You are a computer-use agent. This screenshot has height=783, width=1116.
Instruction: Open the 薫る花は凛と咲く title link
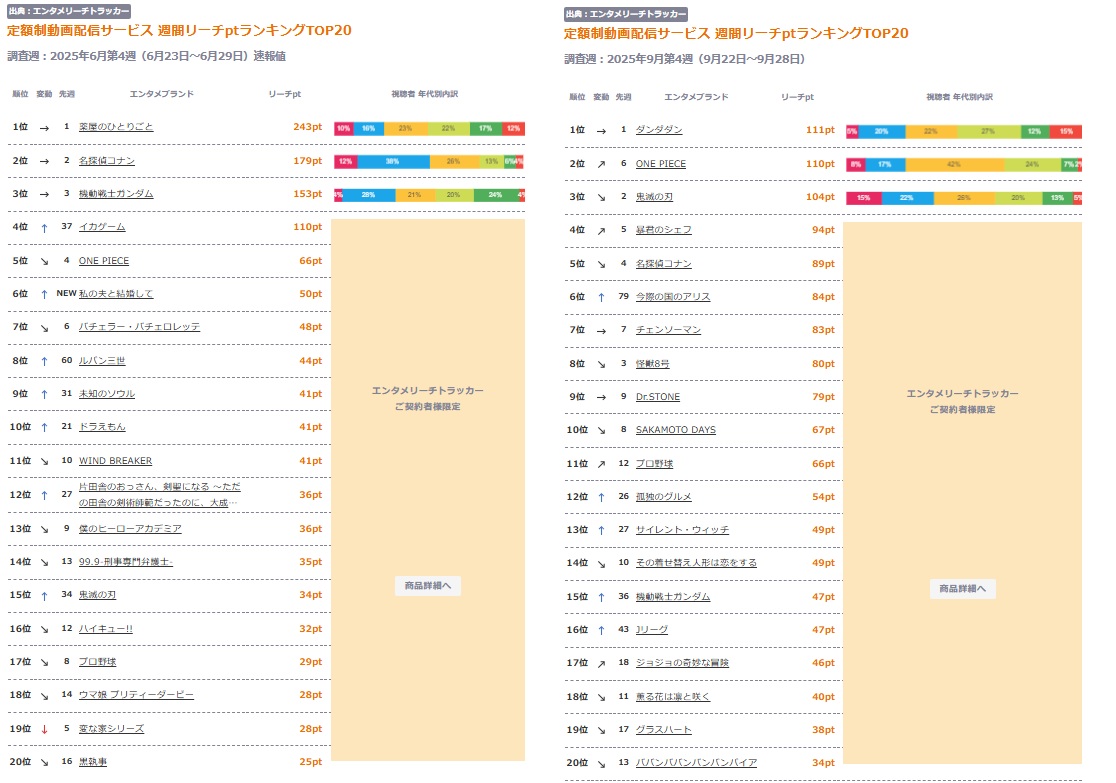coord(673,697)
